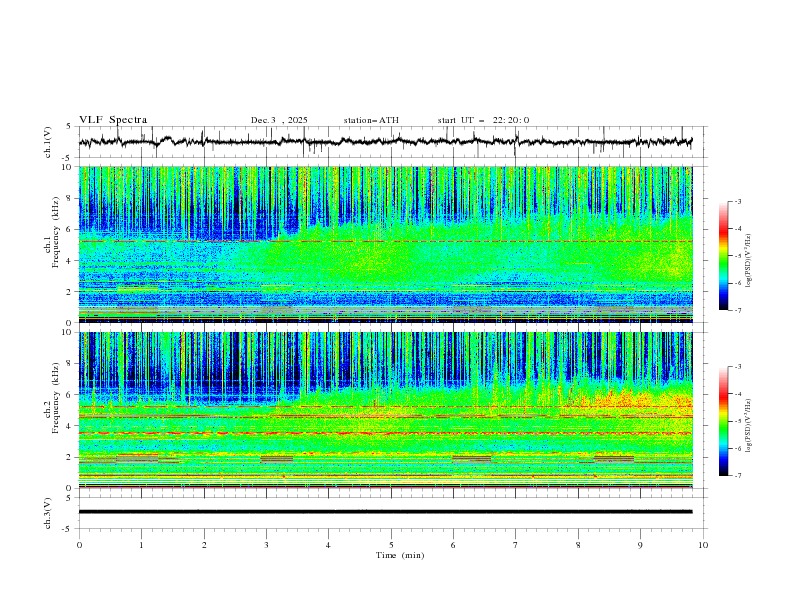
Task: Click the 'VLF Spectra' title text
Action: 113,120
